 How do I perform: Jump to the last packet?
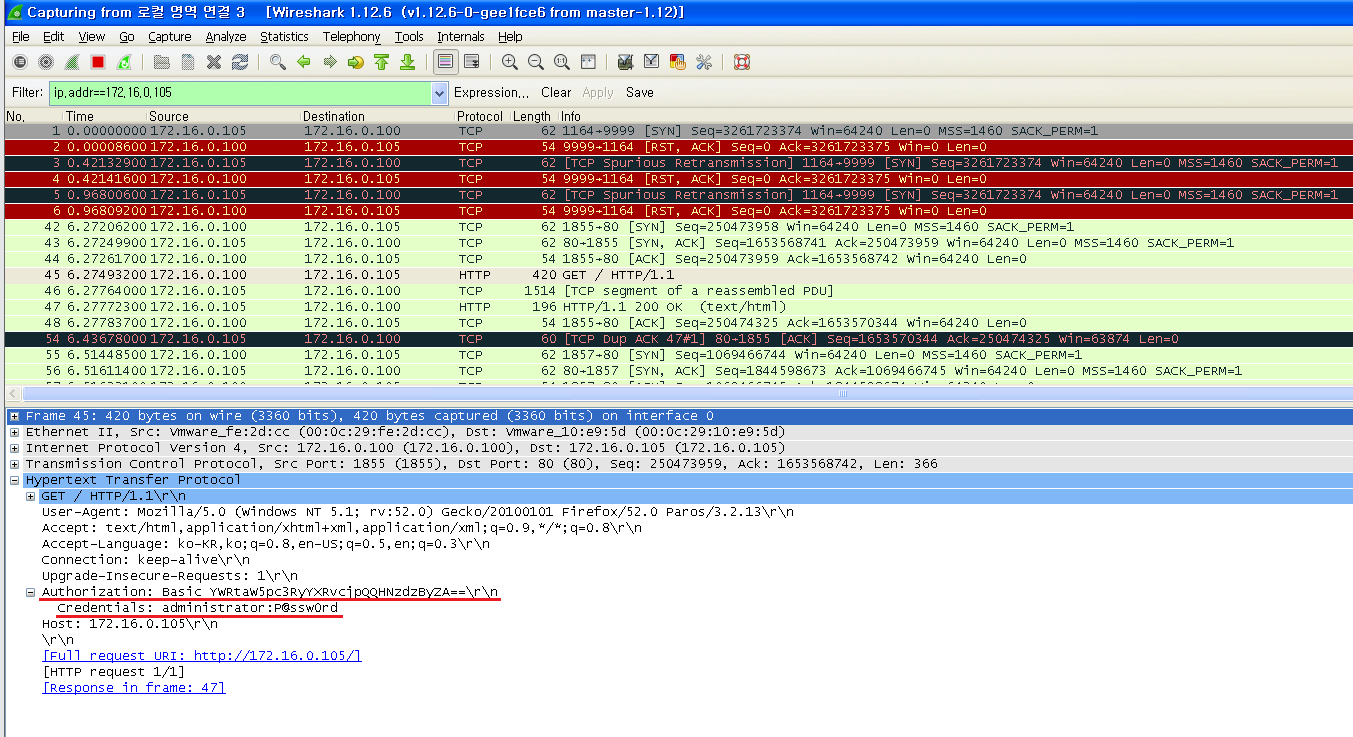pyautogui.click(x=407, y=62)
